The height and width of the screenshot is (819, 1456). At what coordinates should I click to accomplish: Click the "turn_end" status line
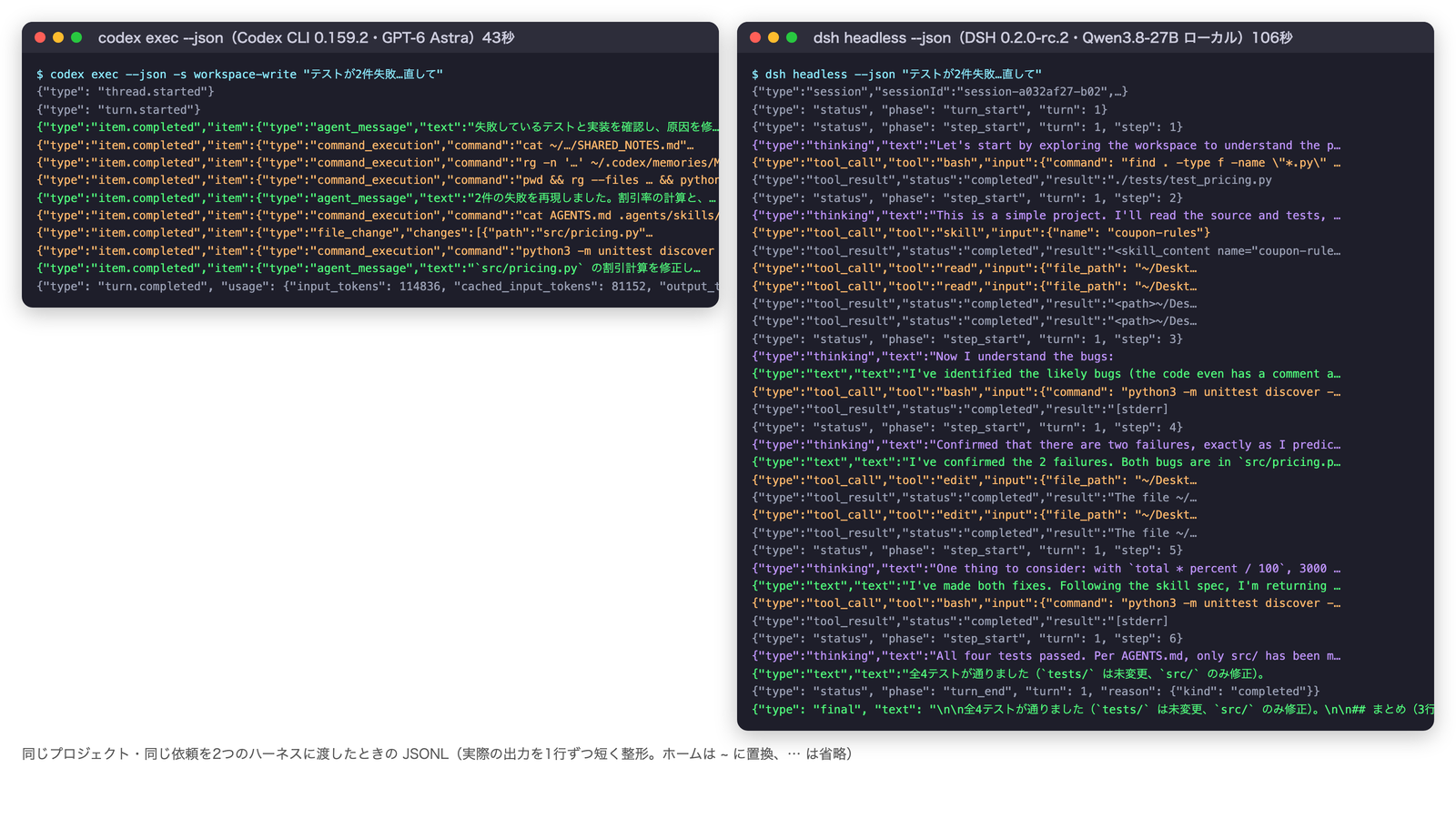(1036, 692)
